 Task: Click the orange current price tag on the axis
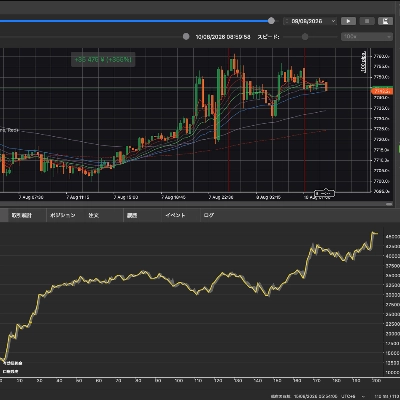(x=382, y=91)
